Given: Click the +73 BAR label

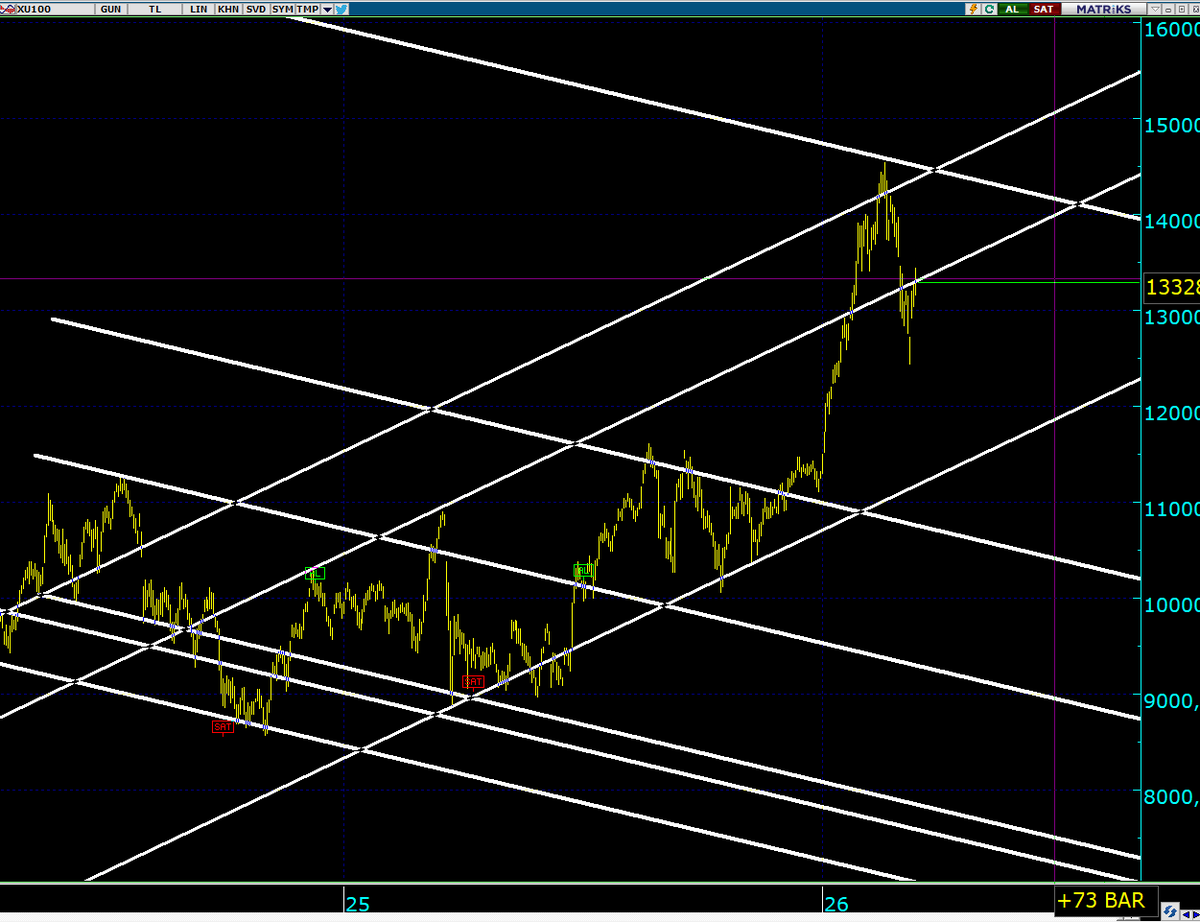Looking at the screenshot, I should click(1105, 900).
